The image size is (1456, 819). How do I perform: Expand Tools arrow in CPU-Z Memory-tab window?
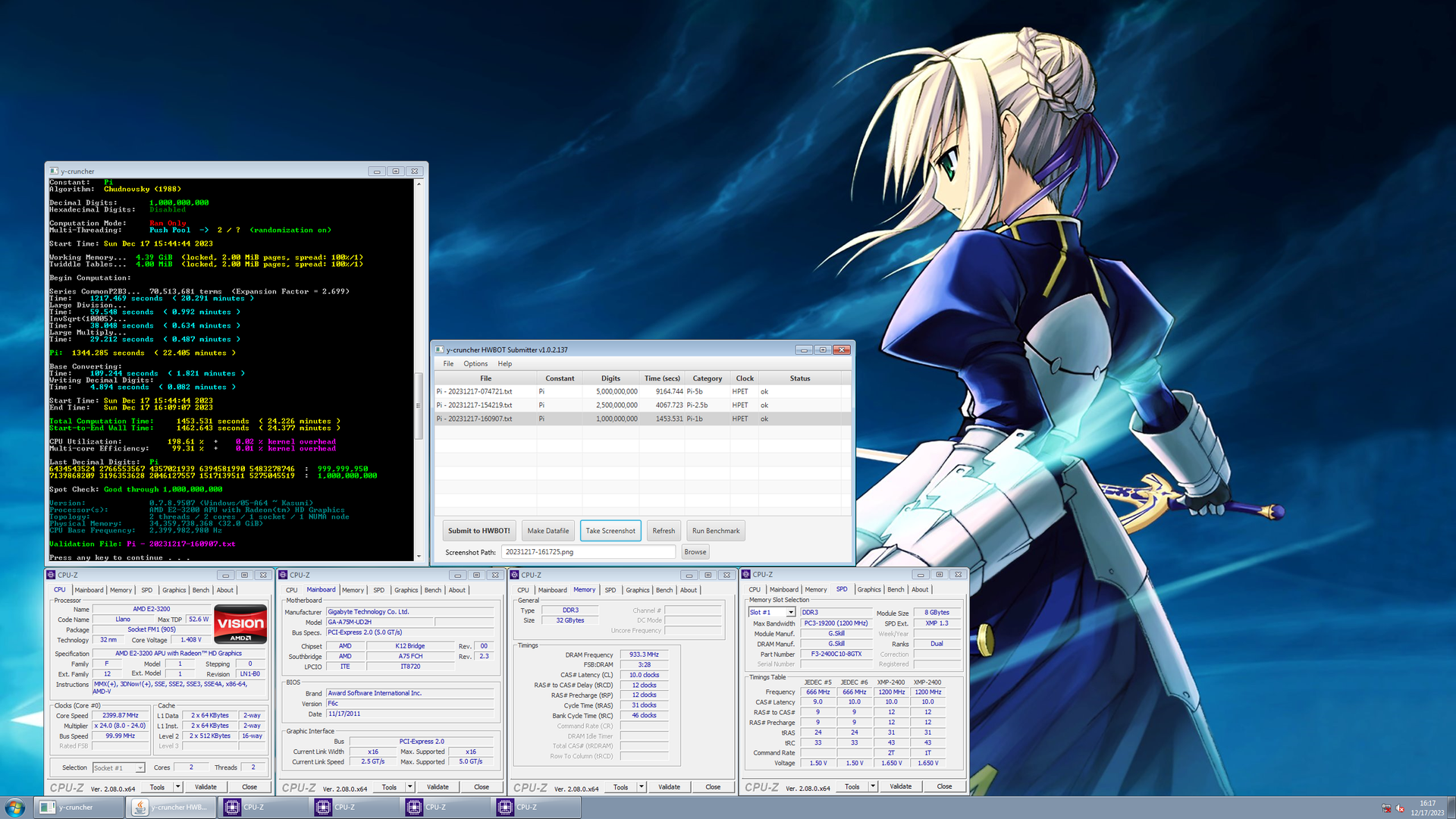coord(642,787)
